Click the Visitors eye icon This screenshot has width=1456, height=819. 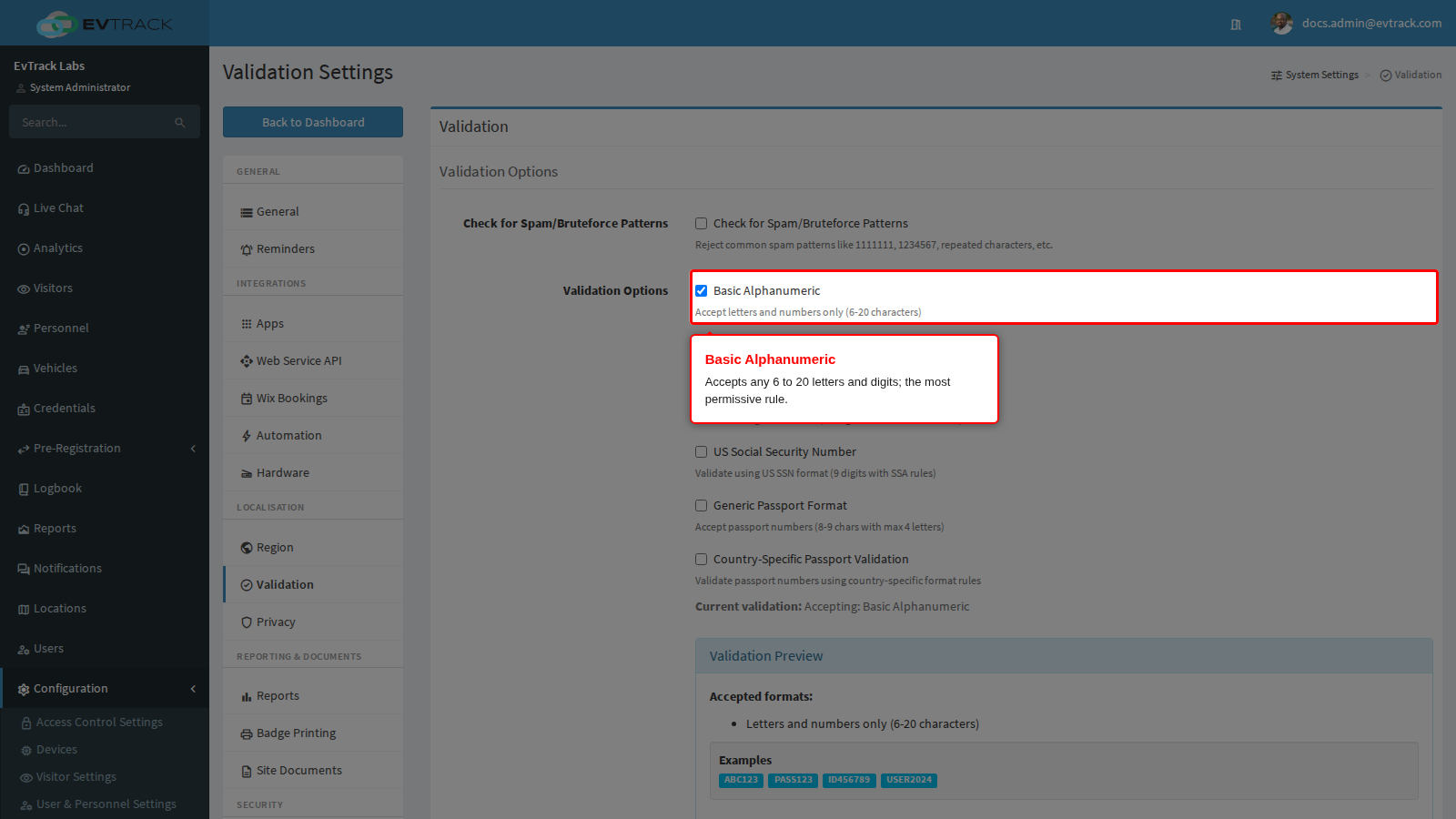(24, 289)
